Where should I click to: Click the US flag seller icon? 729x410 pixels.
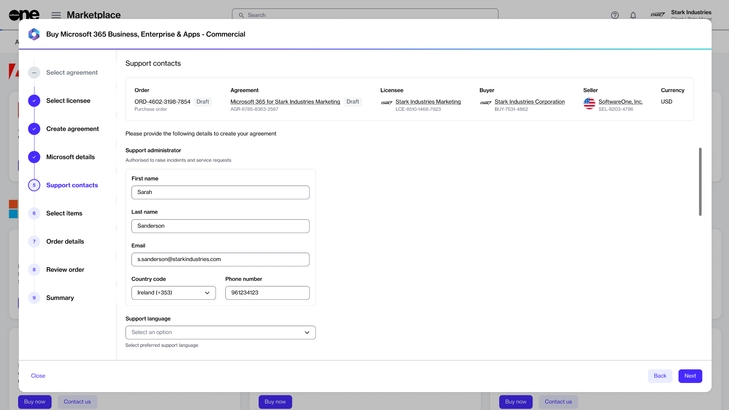click(589, 103)
